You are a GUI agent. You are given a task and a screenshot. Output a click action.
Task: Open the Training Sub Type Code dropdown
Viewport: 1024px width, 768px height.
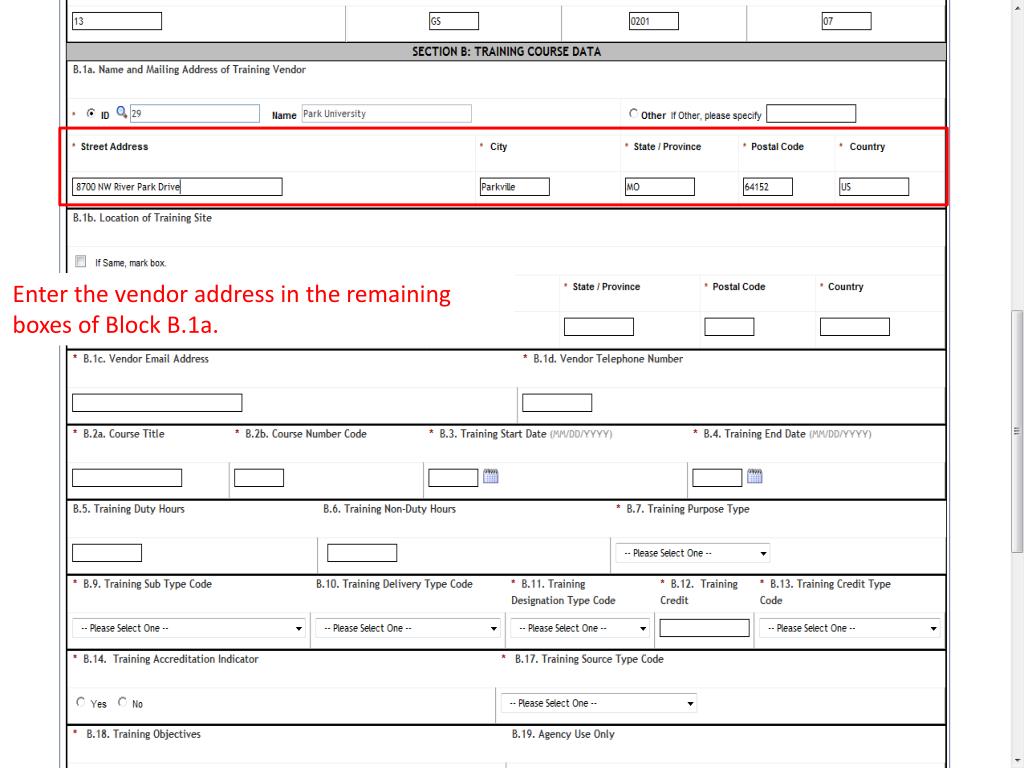click(x=189, y=628)
